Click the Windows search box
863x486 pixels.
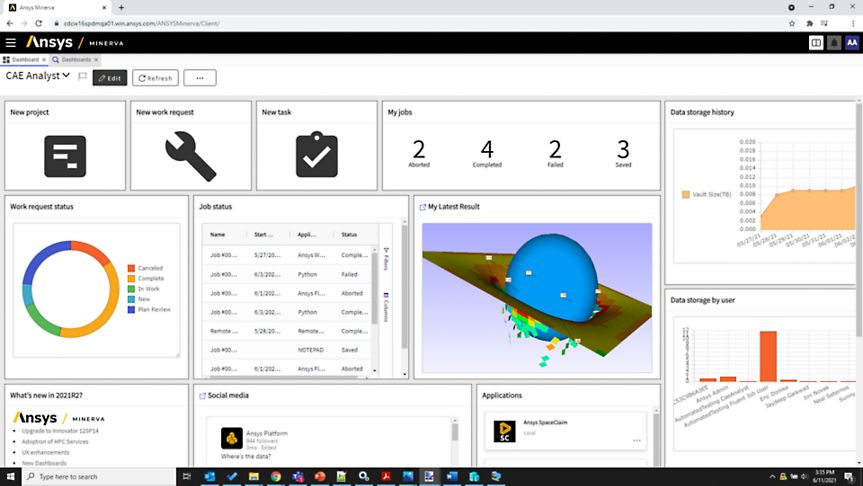[x=99, y=477]
